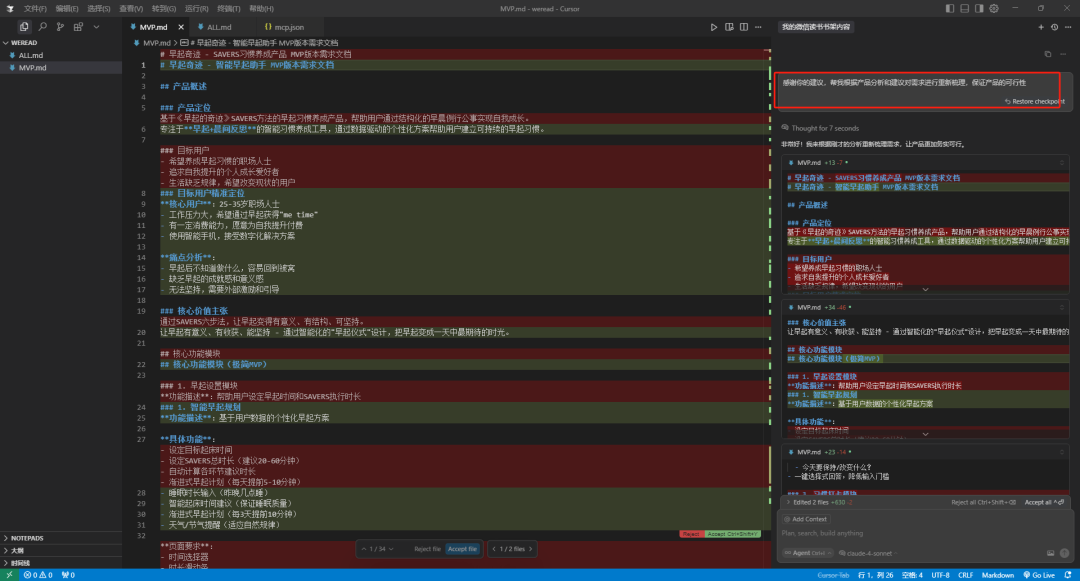Open the Source Control view icon
This screenshot has width=1080, height=581.
[x=61, y=27]
